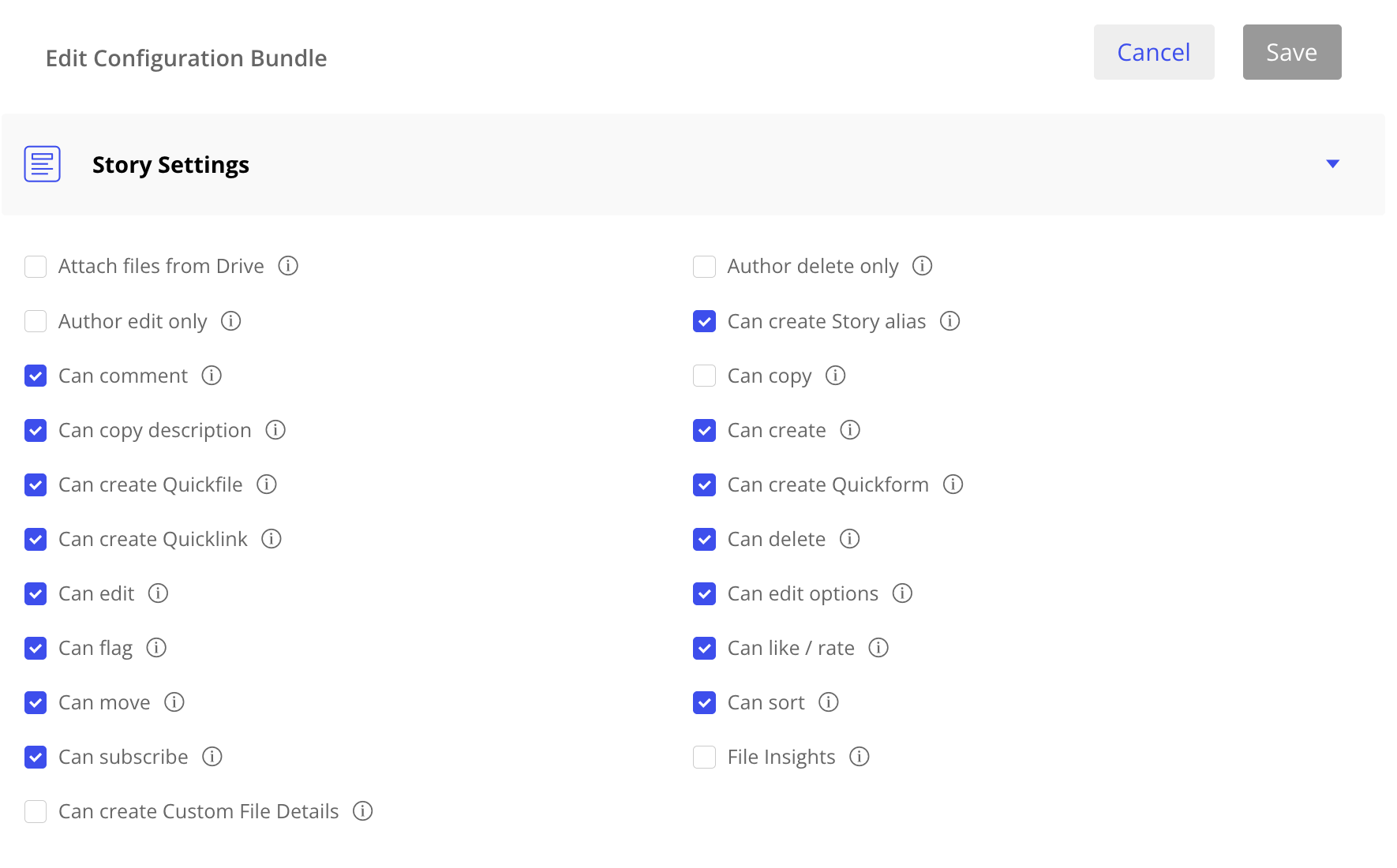Collapse Story Settings with the arrow
The height and width of the screenshot is (868, 1397).
pyautogui.click(x=1332, y=164)
